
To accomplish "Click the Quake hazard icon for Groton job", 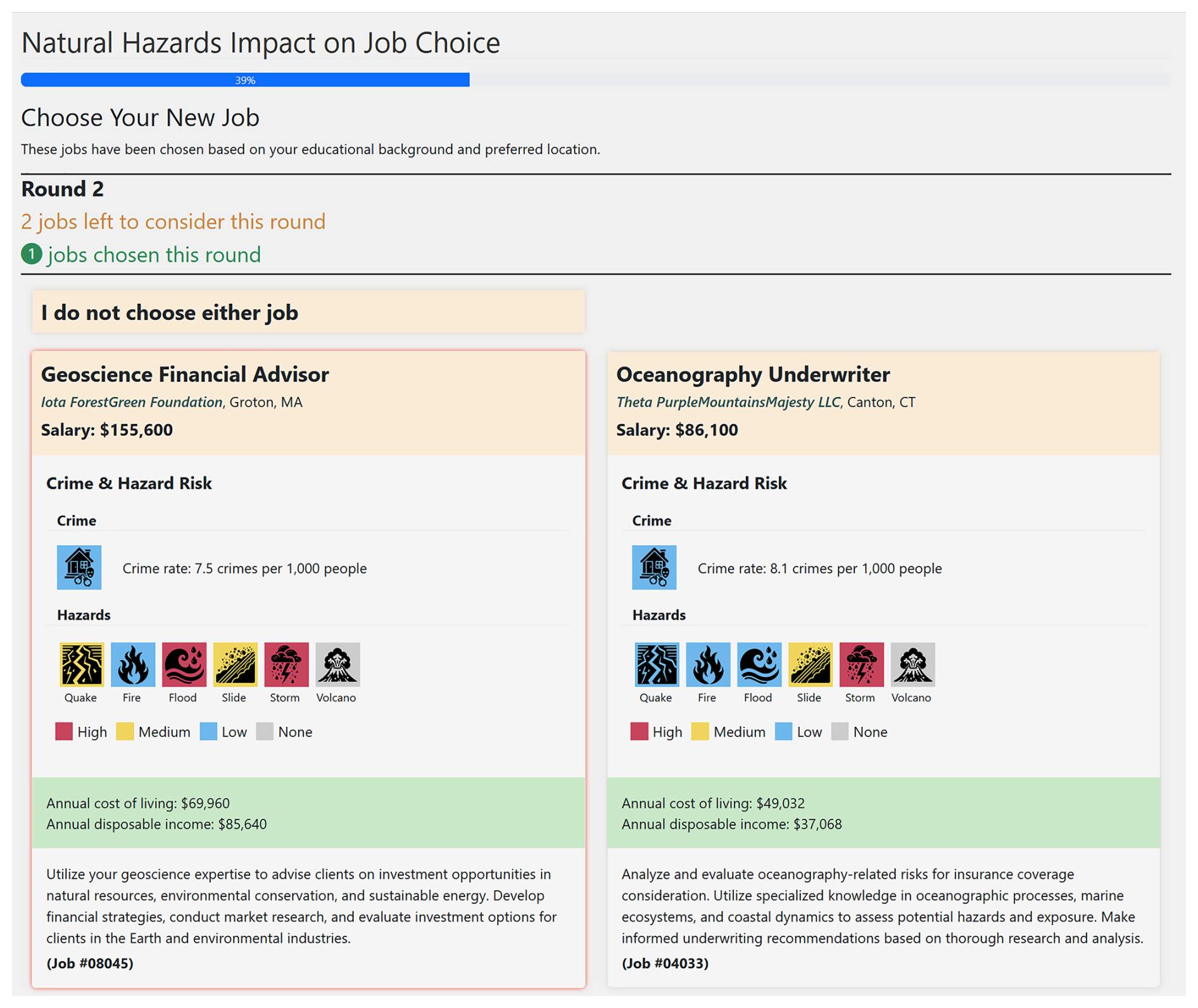I will pyautogui.click(x=82, y=664).
